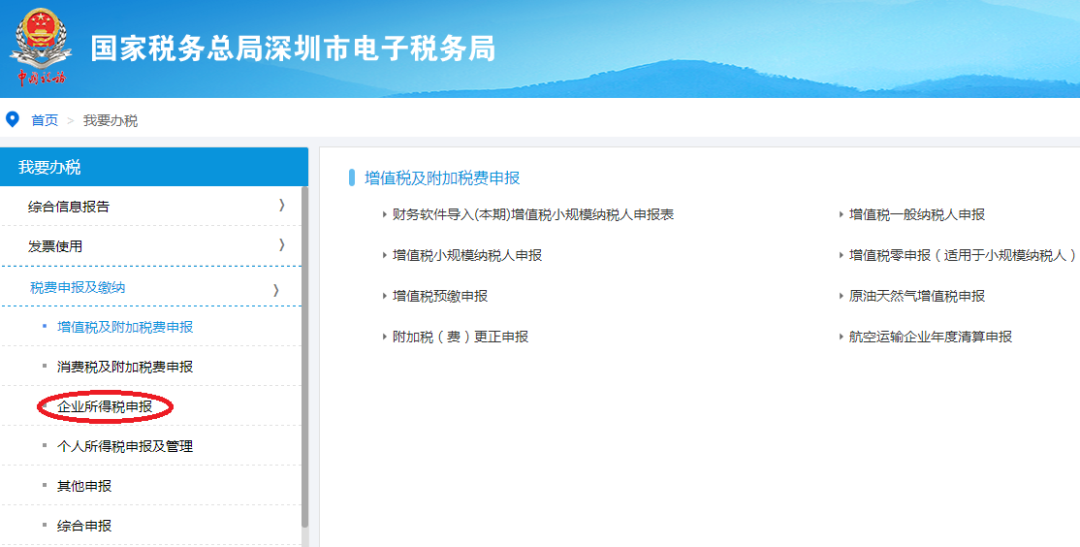Open 企业所得税申报 in sidebar
Screen dimensions: 1080x547
tap(105, 407)
